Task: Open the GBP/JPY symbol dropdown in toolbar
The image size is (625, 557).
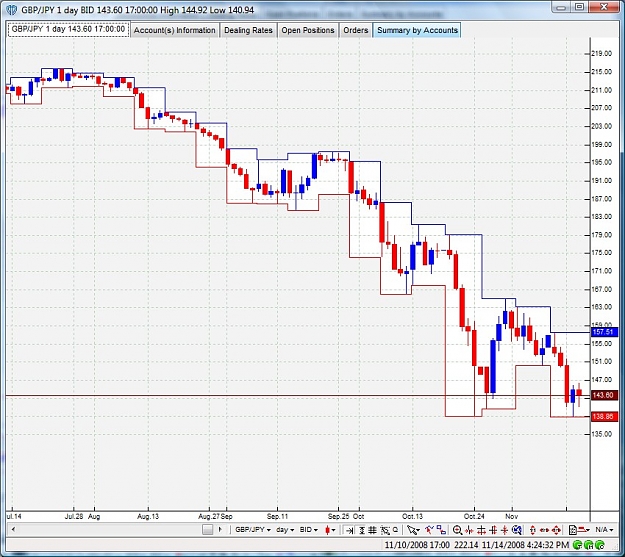Action: point(253,530)
